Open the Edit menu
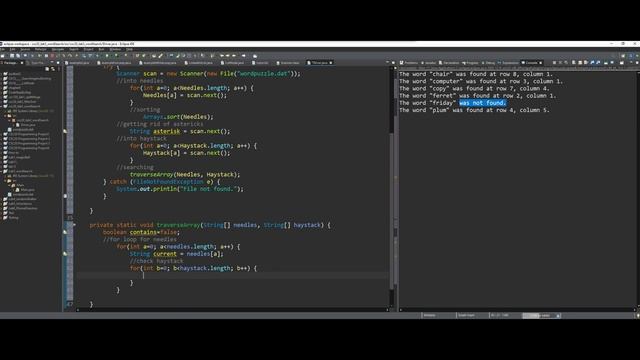Screen dimensions: 640x360 pyautogui.click(x=12, y=49)
